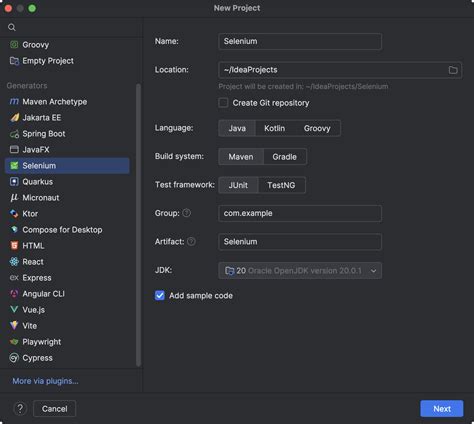This screenshot has height=424, width=474.
Task: Select TestNG test framework
Action: [281, 185]
